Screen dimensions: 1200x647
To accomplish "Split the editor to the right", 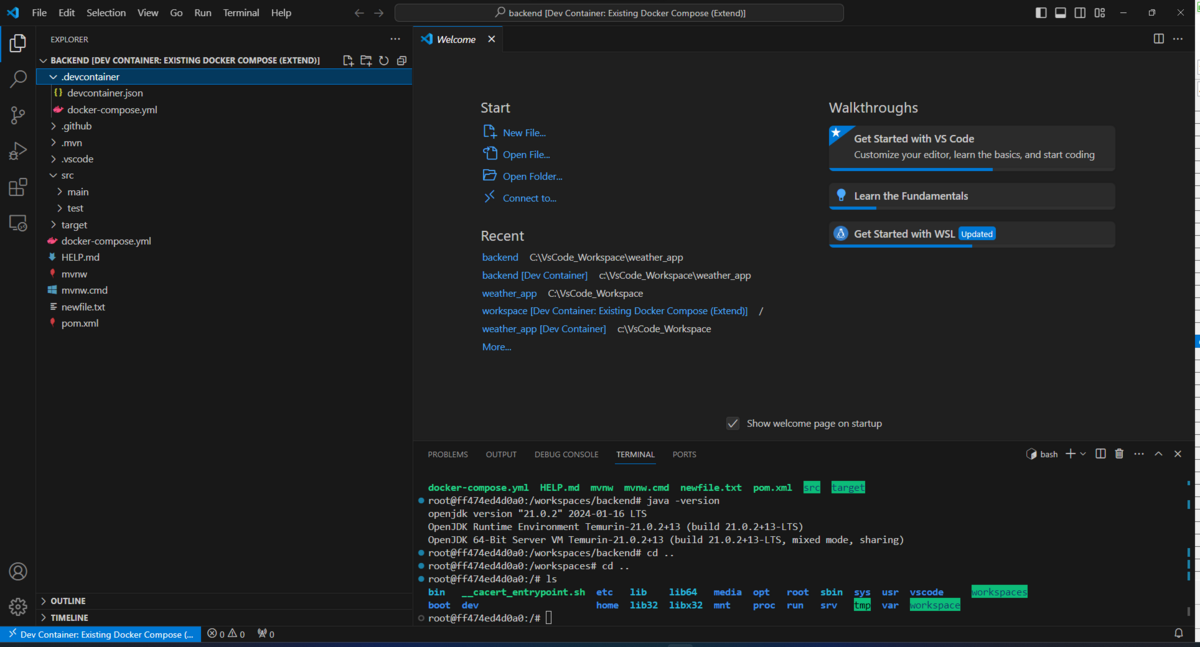I will 1158,39.
